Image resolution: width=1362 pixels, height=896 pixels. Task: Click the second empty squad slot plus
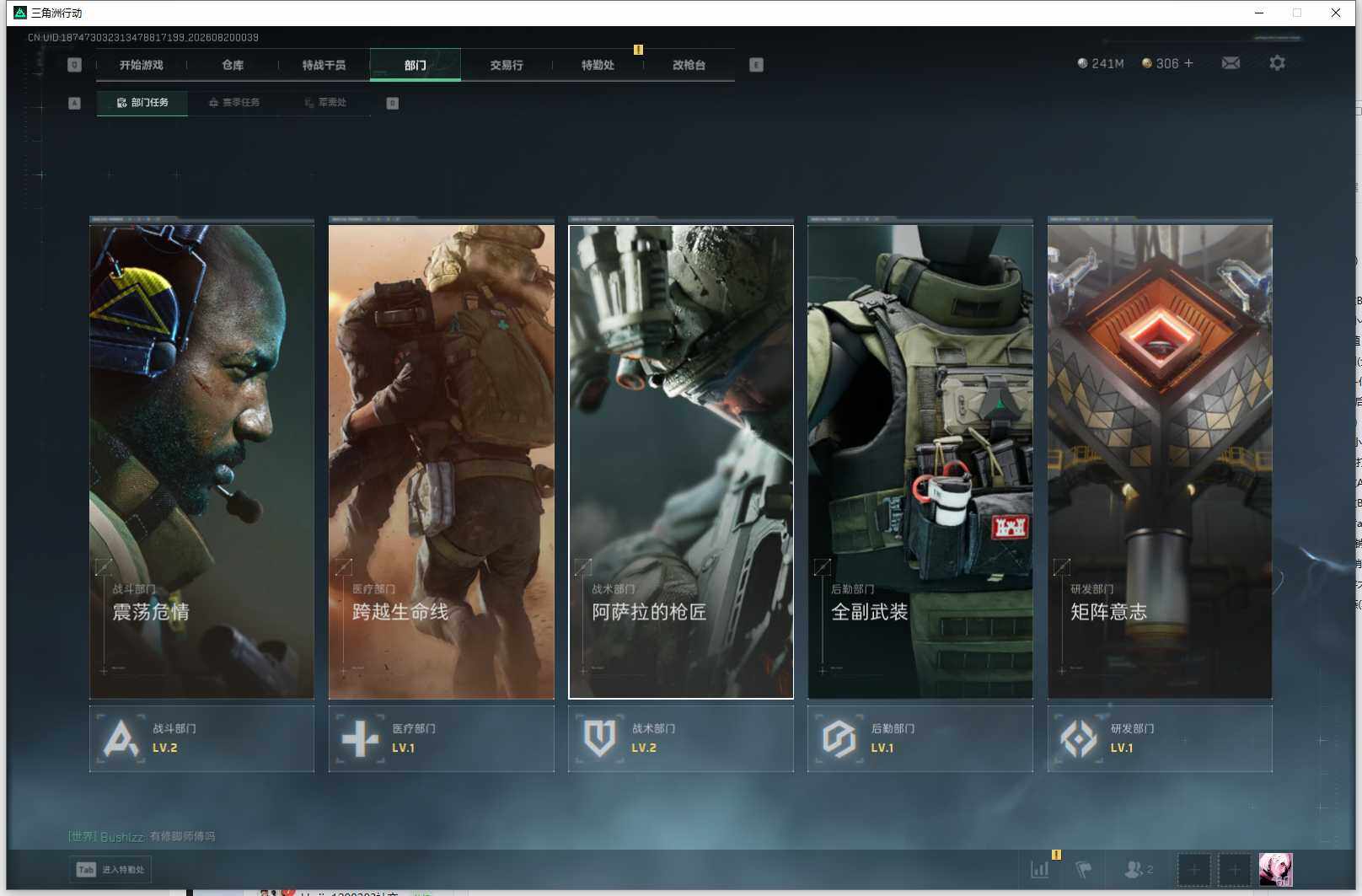(x=1234, y=869)
